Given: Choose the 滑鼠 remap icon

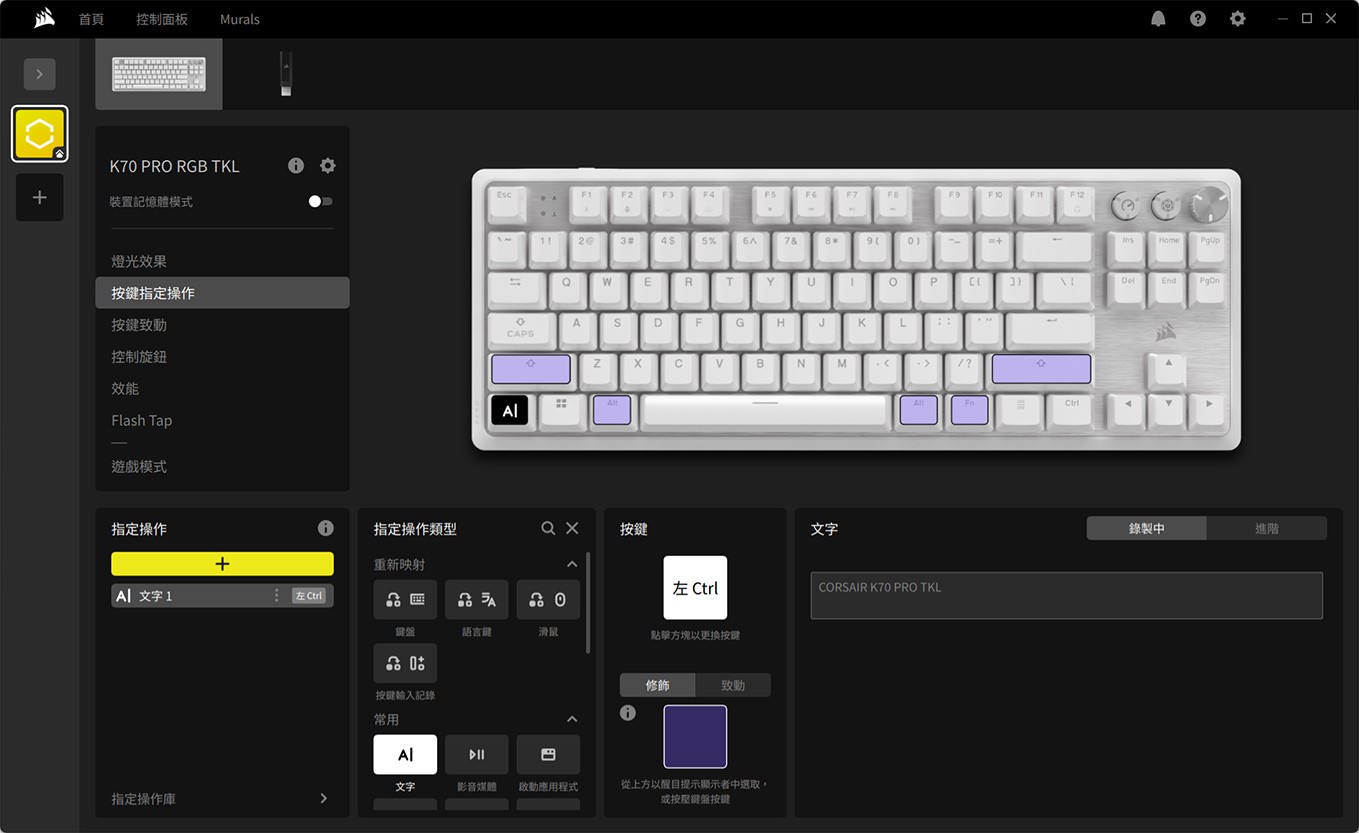Looking at the screenshot, I should [x=548, y=600].
